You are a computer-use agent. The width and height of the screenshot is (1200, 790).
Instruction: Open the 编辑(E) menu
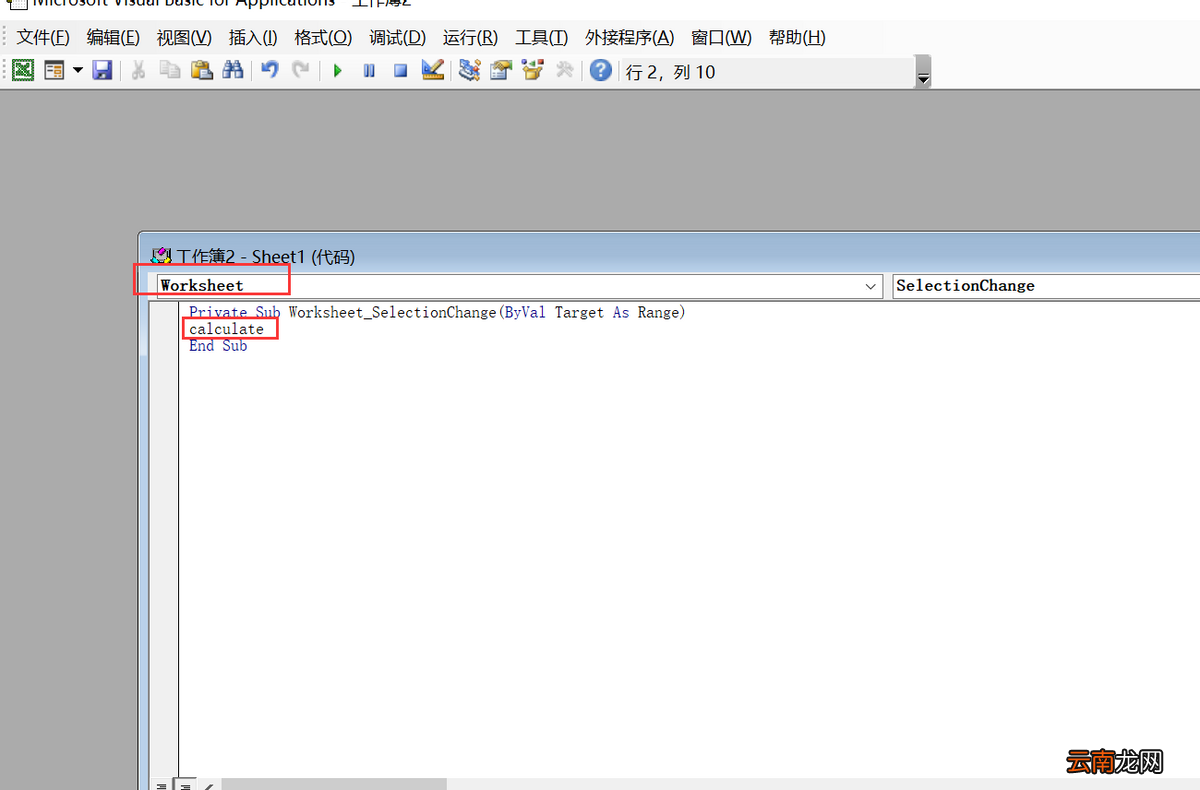(x=113, y=37)
